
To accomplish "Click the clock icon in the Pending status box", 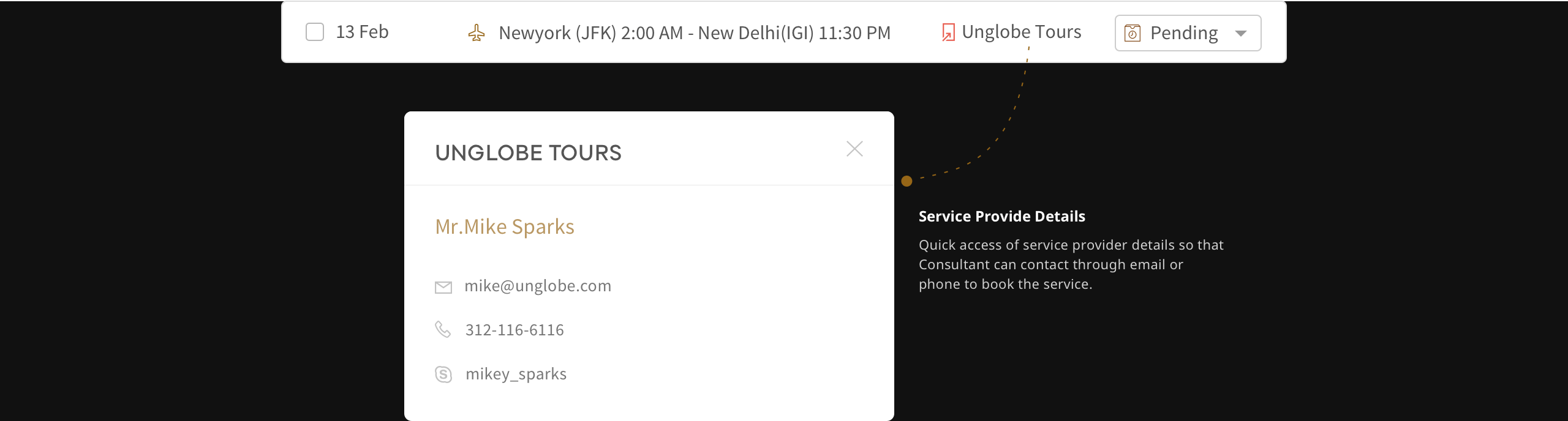I will pos(1133,33).
